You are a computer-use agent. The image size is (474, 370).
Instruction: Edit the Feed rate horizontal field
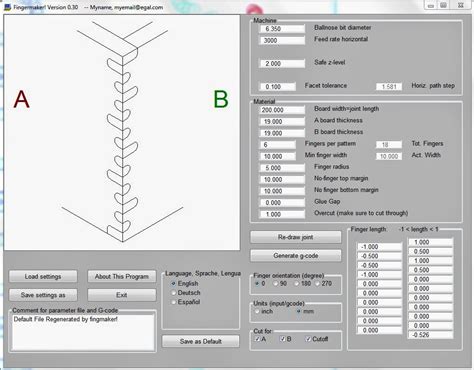(282, 40)
